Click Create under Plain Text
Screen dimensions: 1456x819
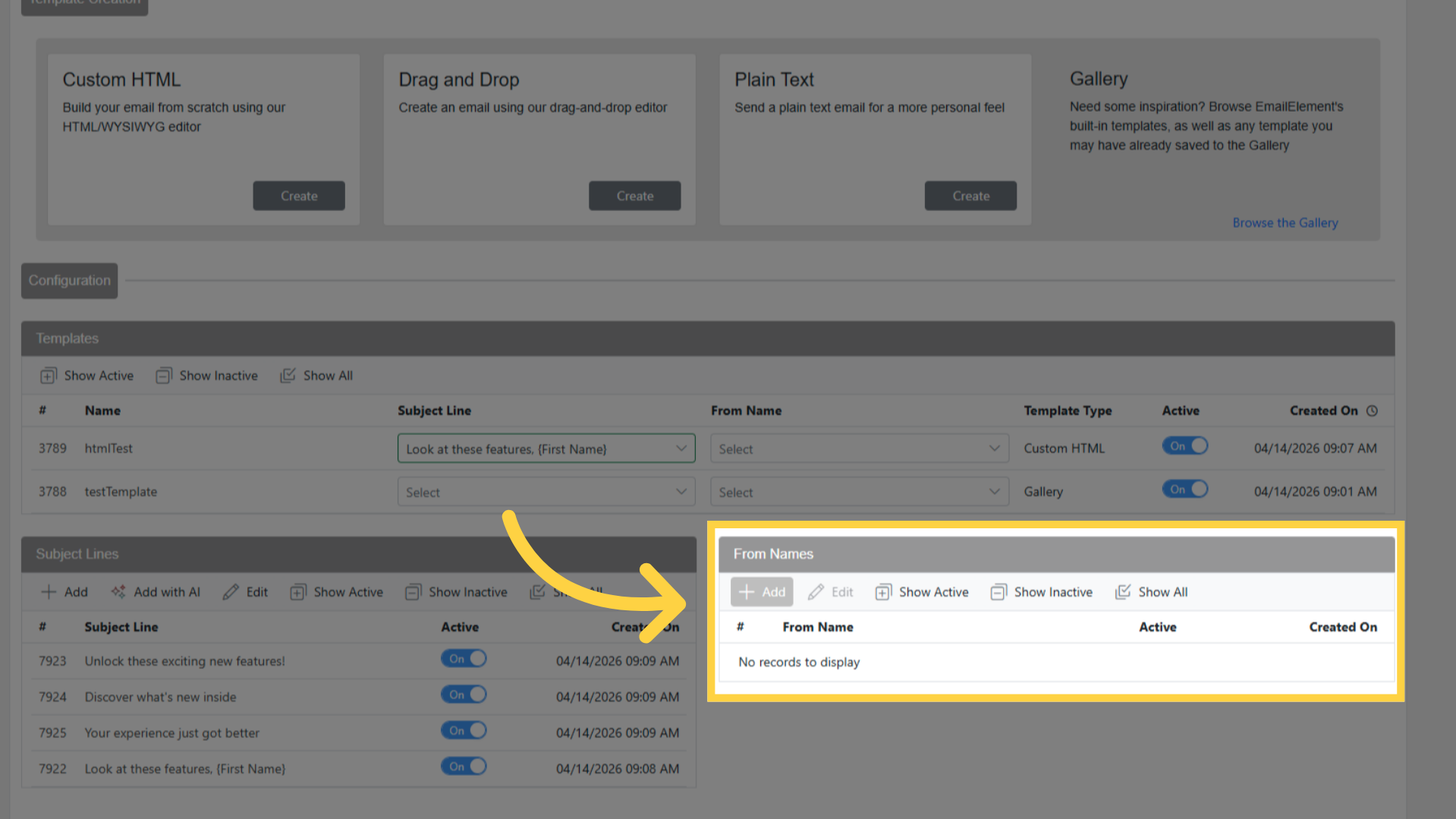[x=970, y=196]
